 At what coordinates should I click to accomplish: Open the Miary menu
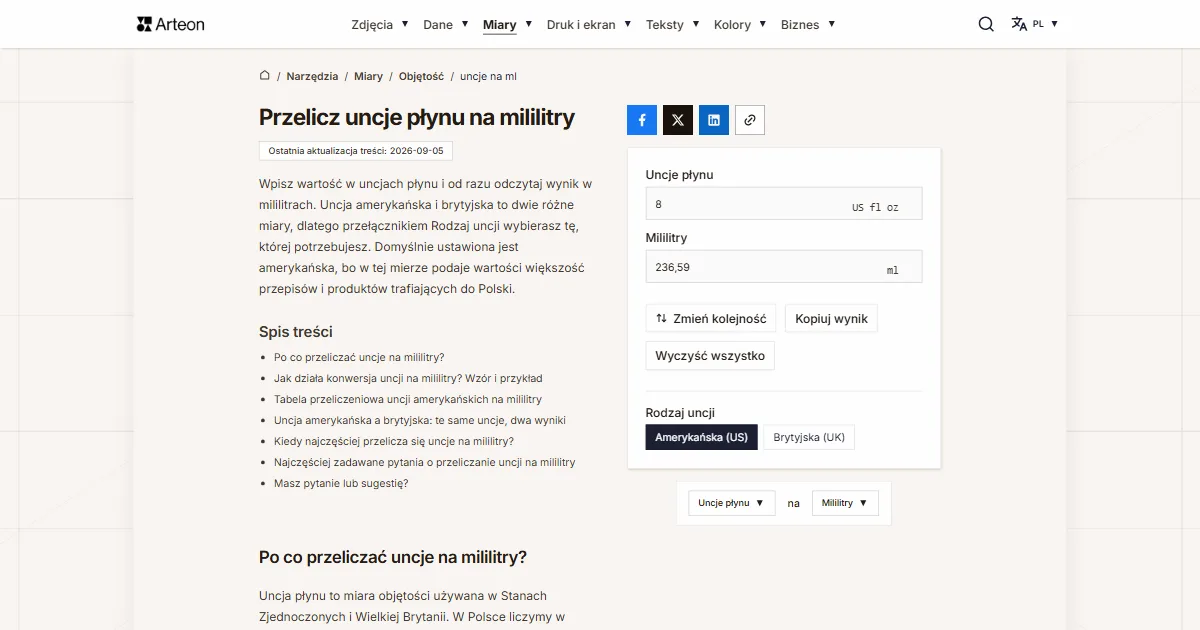tap(507, 25)
